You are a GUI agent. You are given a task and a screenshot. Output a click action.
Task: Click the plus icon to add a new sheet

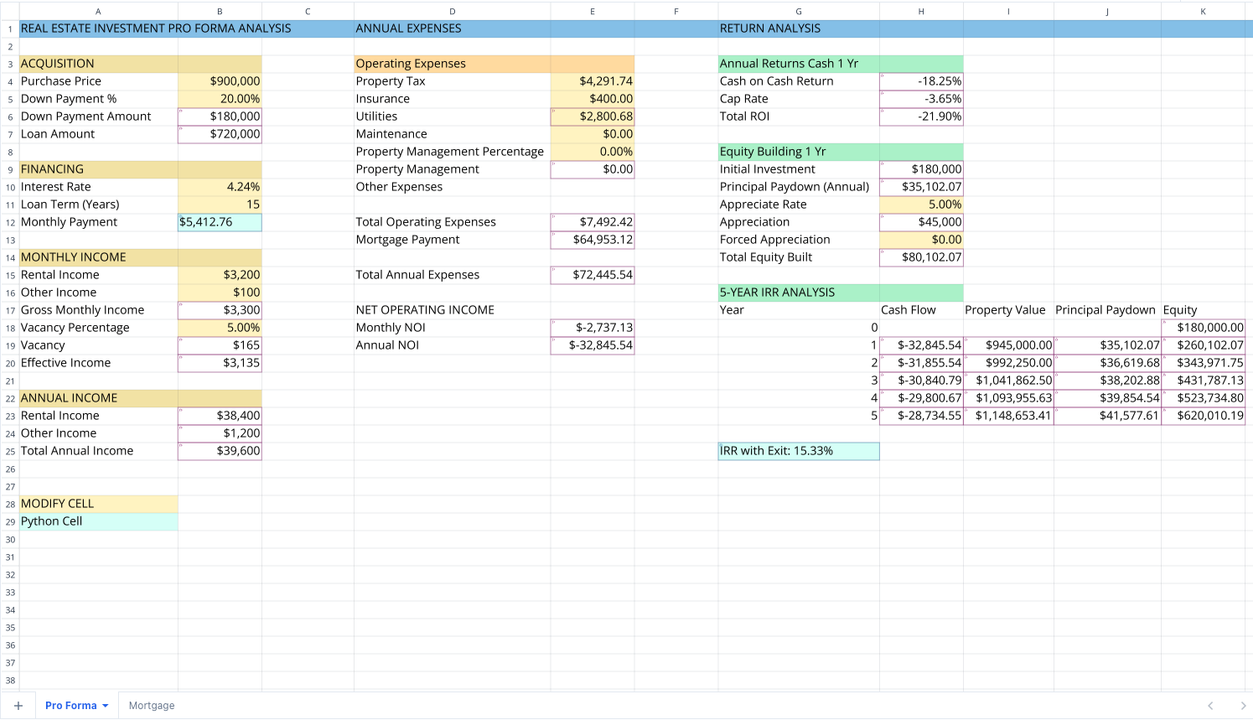click(18, 705)
